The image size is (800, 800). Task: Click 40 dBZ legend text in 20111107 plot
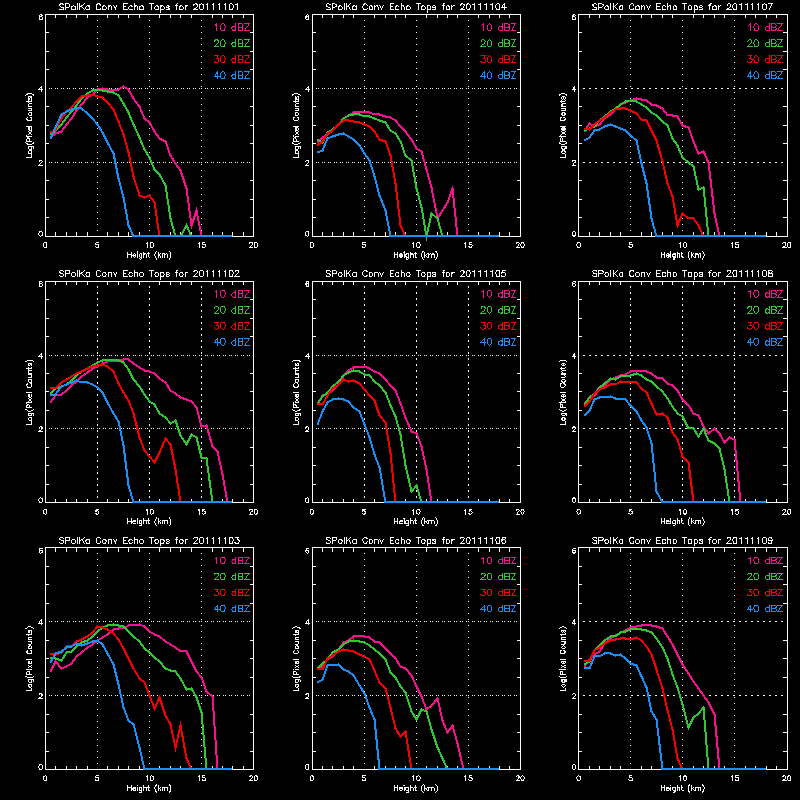click(765, 76)
